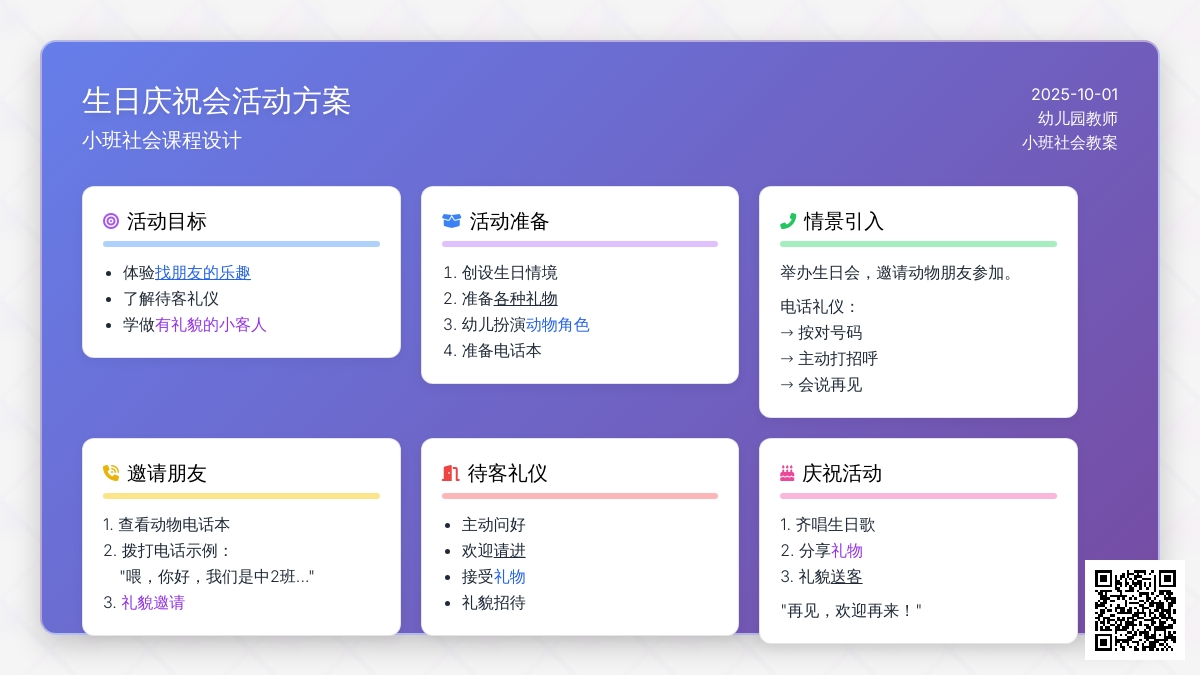The height and width of the screenshot is (675, 1200).
Task: Click the date 2025-10-01
Action: [1074, 95]
